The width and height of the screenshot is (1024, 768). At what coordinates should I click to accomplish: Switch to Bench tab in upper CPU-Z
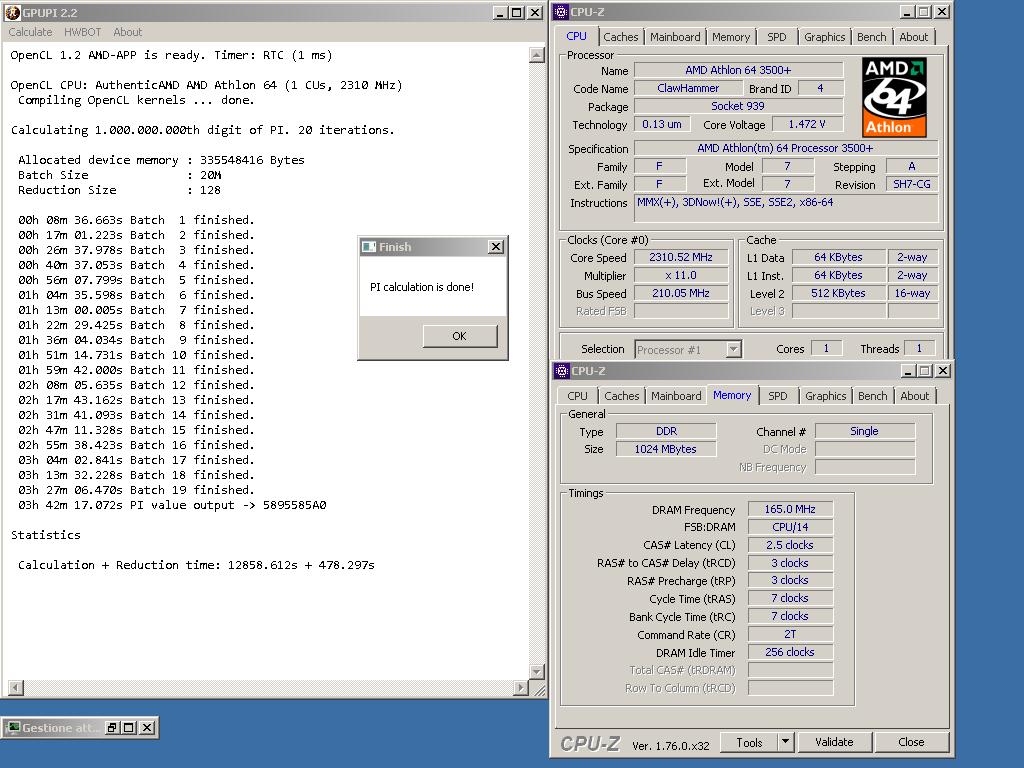point(872,37)
